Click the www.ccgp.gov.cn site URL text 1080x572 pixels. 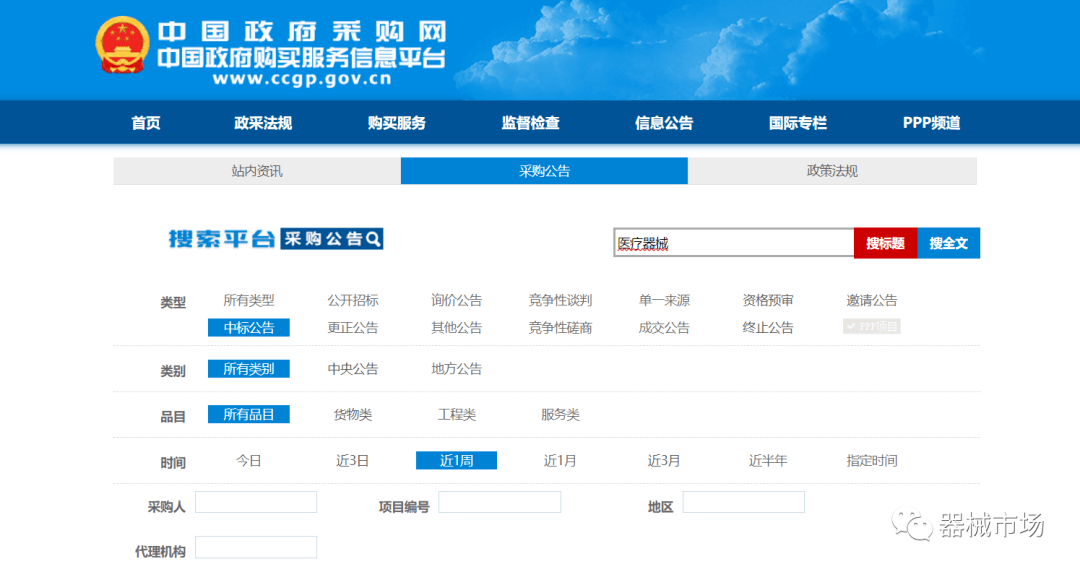(x=302, y=79)
